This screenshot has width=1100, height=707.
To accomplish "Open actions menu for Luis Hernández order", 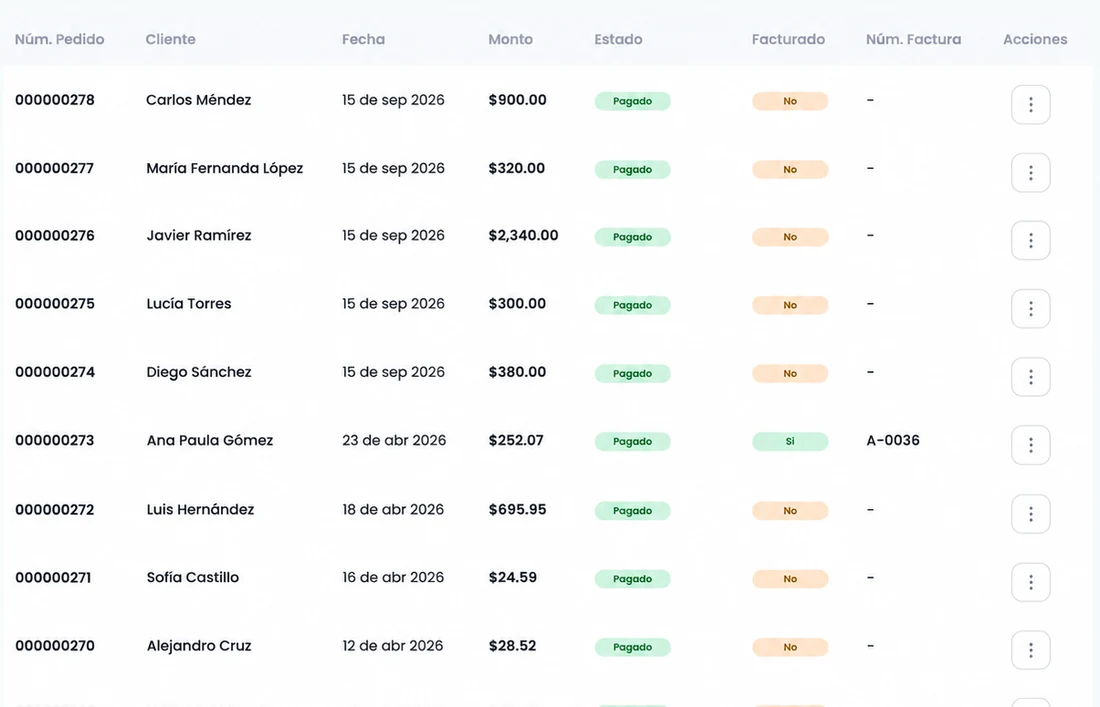I will pos(1031,514).
